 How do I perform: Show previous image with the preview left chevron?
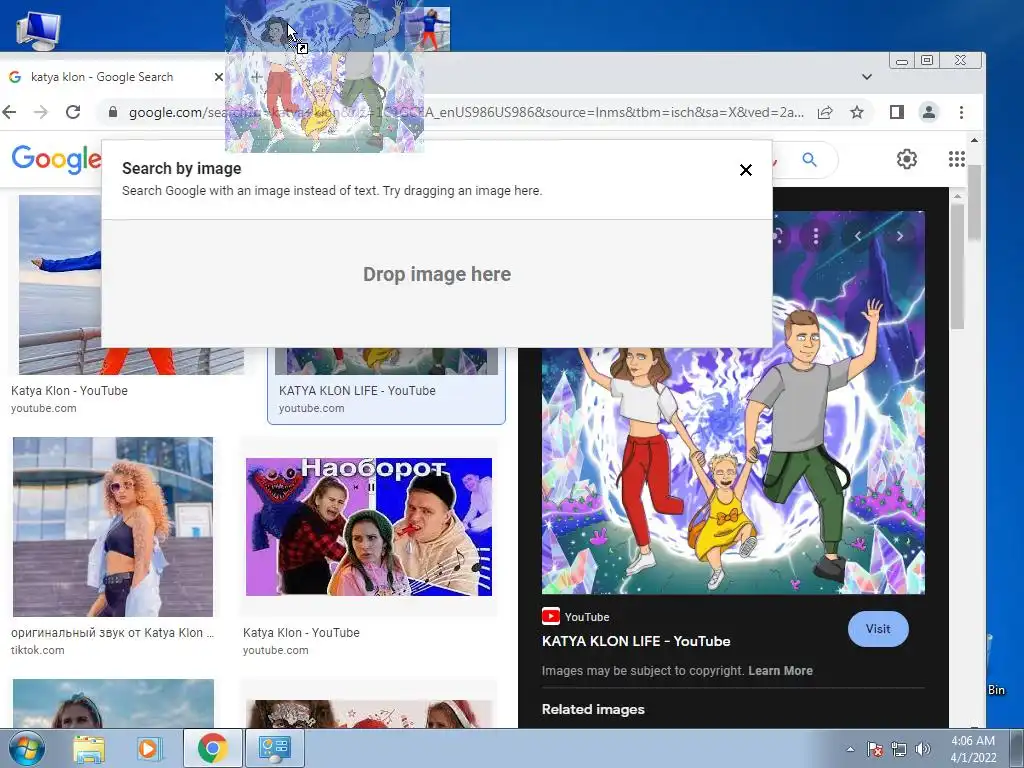(858, 236)
